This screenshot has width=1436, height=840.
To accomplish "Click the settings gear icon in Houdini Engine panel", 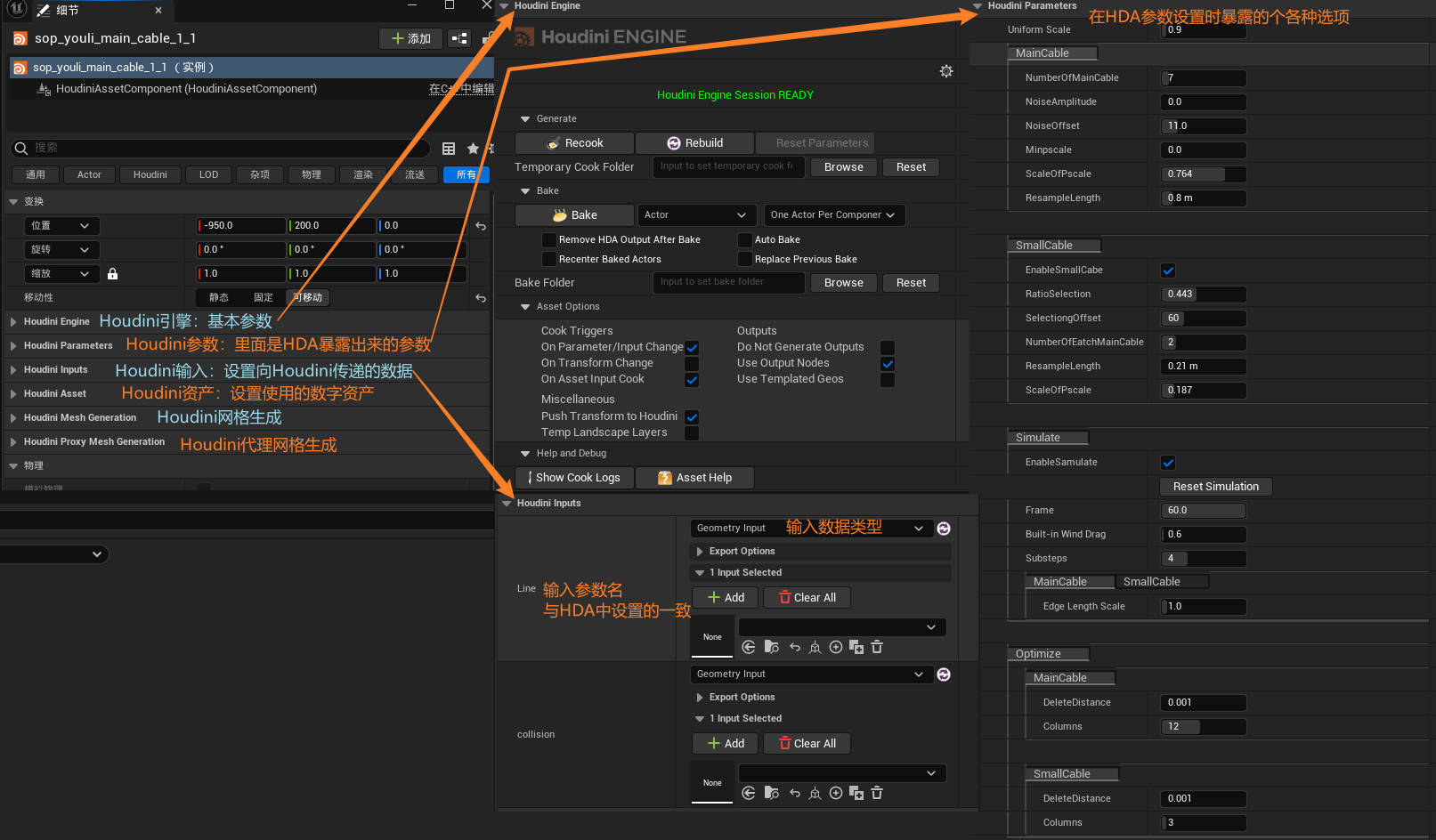I will 945,71.
